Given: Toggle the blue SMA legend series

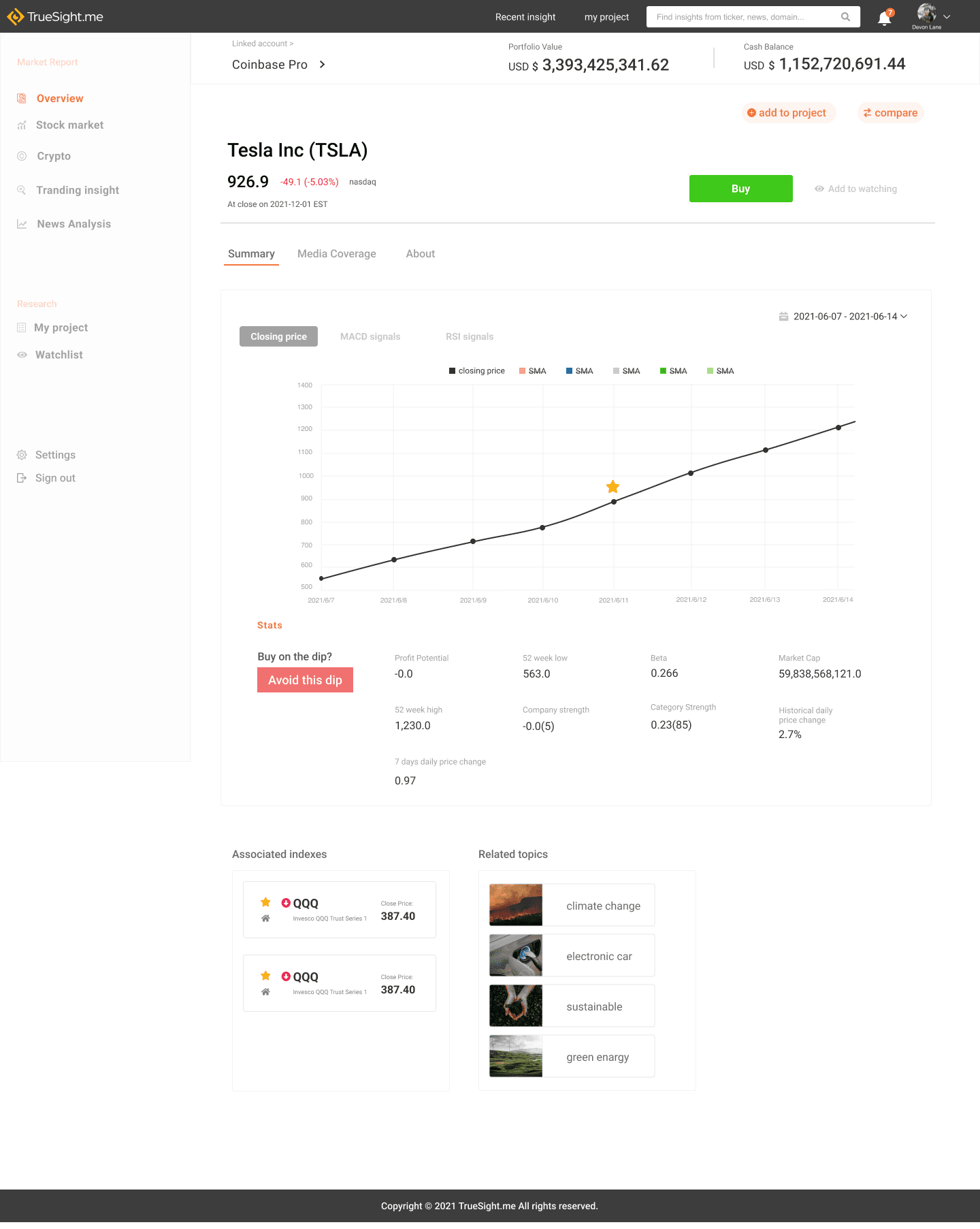Looking at the screenshot, I should [579, 371].
